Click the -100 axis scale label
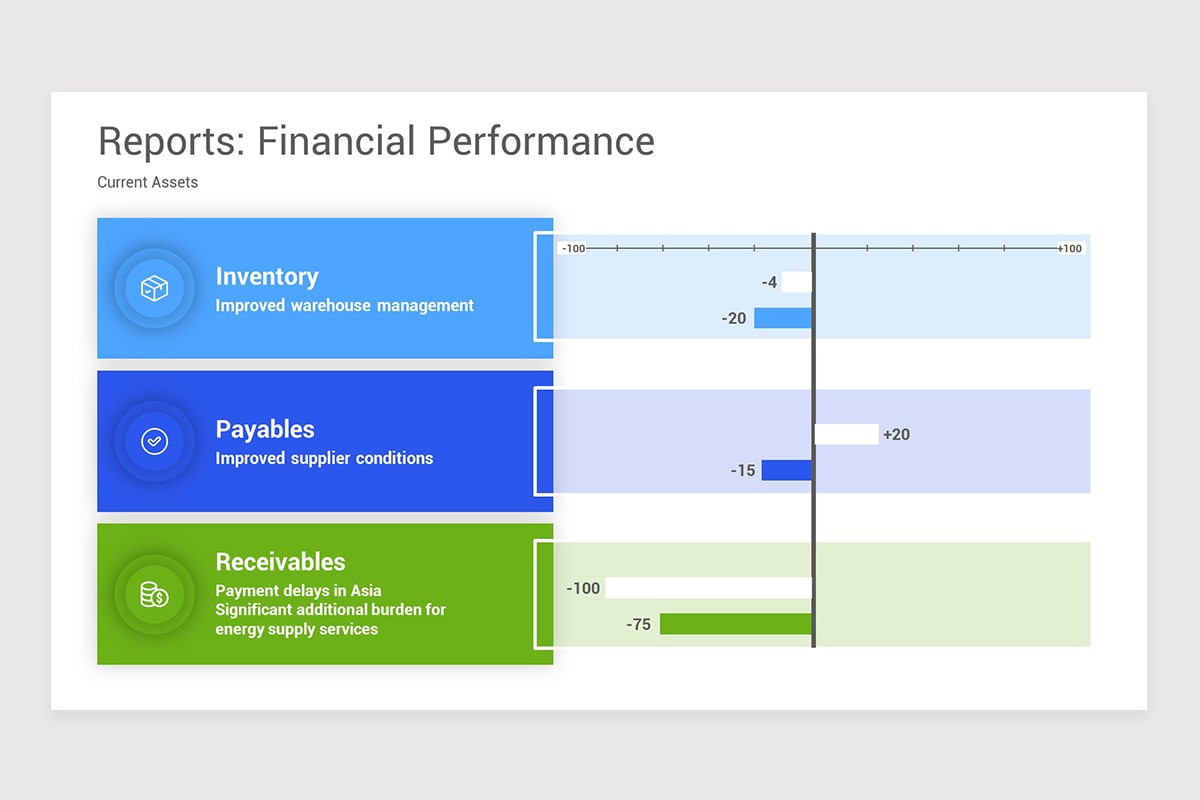 (x=573, y=248)
